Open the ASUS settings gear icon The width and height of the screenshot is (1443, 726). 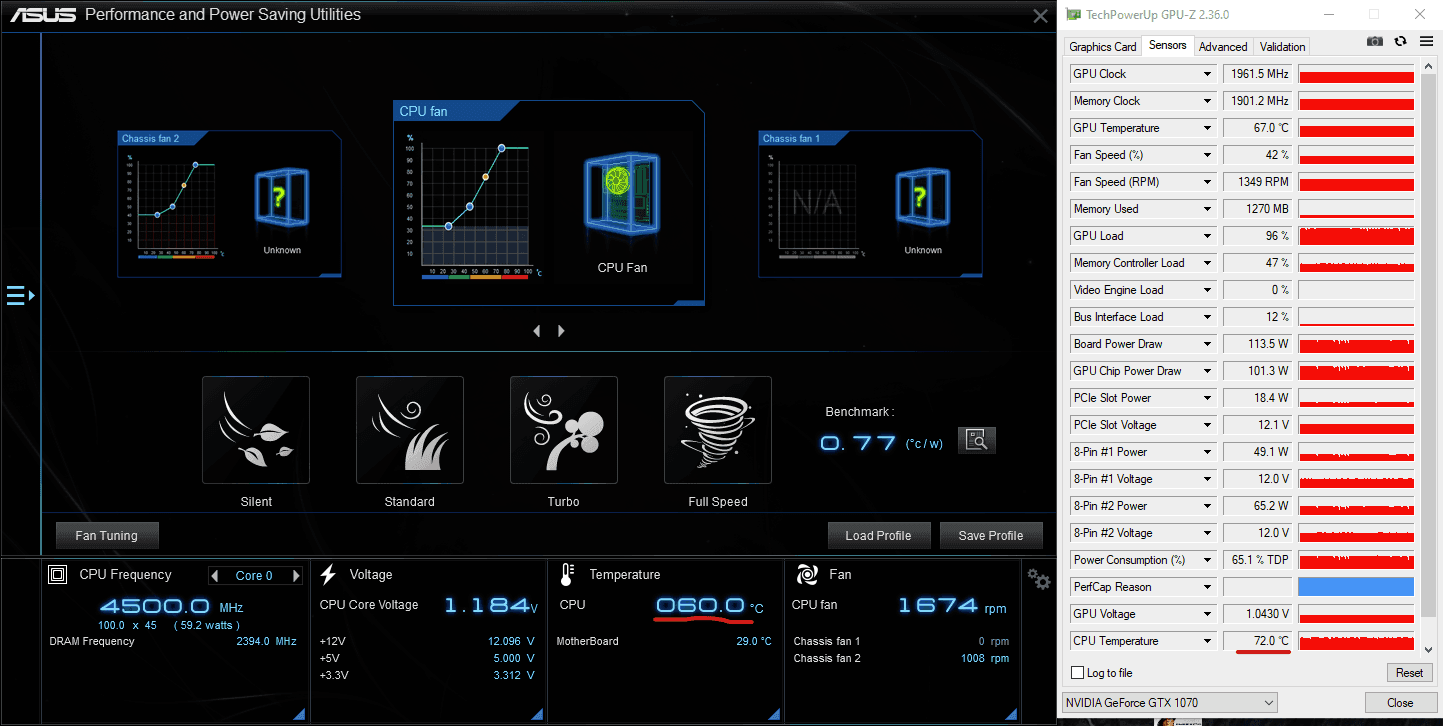(x=1039, y=579)
